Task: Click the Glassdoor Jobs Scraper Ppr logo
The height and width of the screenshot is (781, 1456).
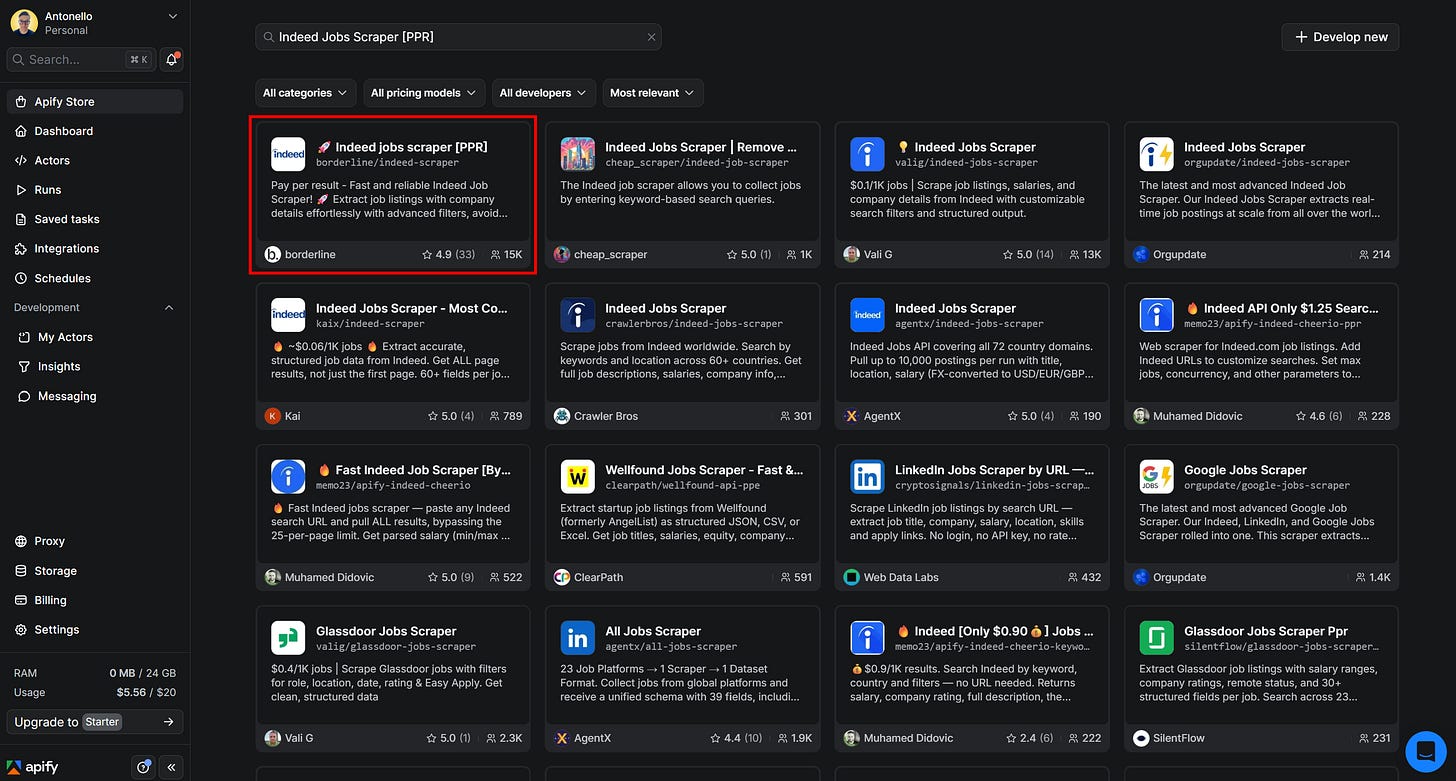Action: click(x=1157, y=638)
